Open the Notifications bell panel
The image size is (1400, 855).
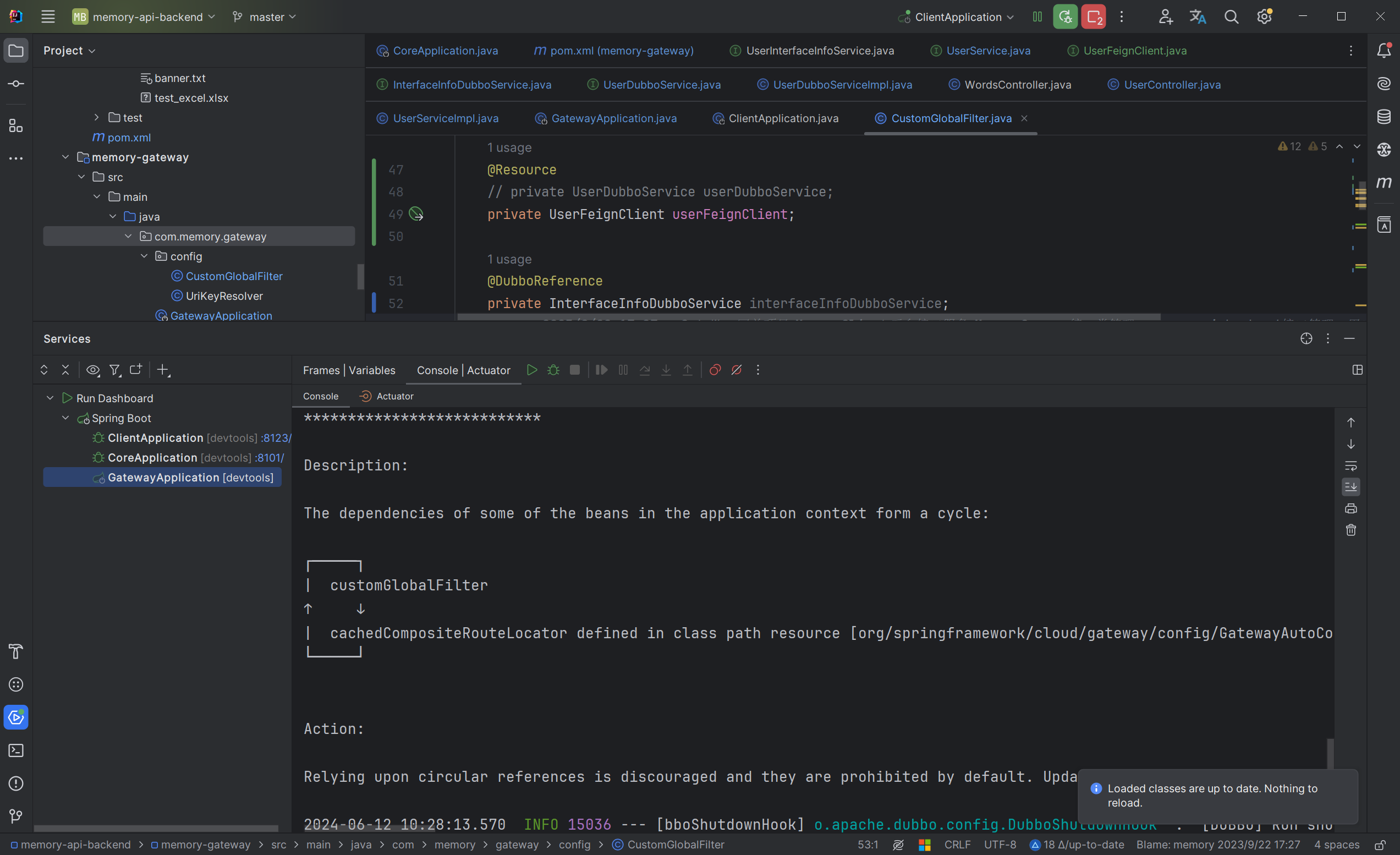[x=1383, y=51]
